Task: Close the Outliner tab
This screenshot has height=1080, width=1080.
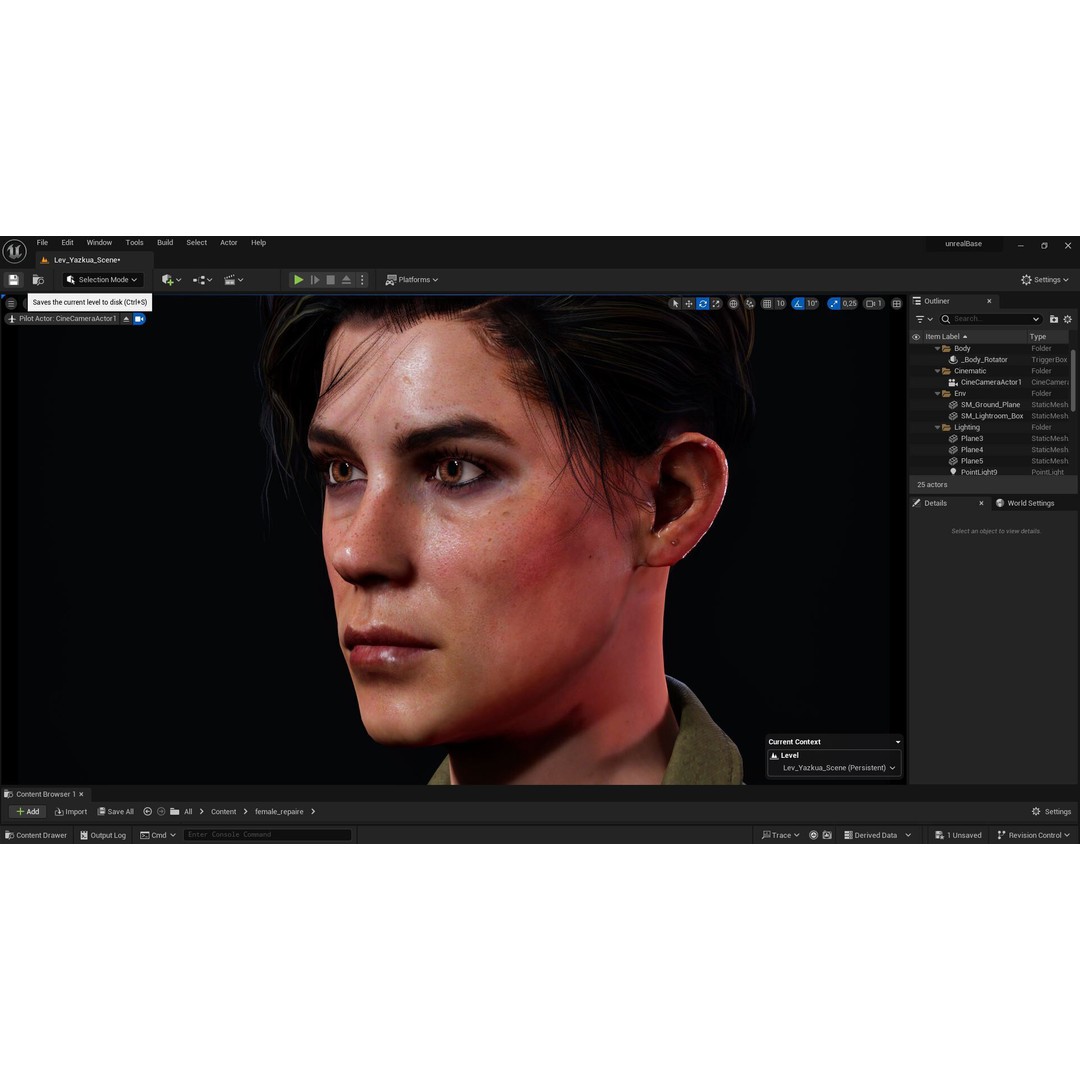Action: (x=989, y=301)
